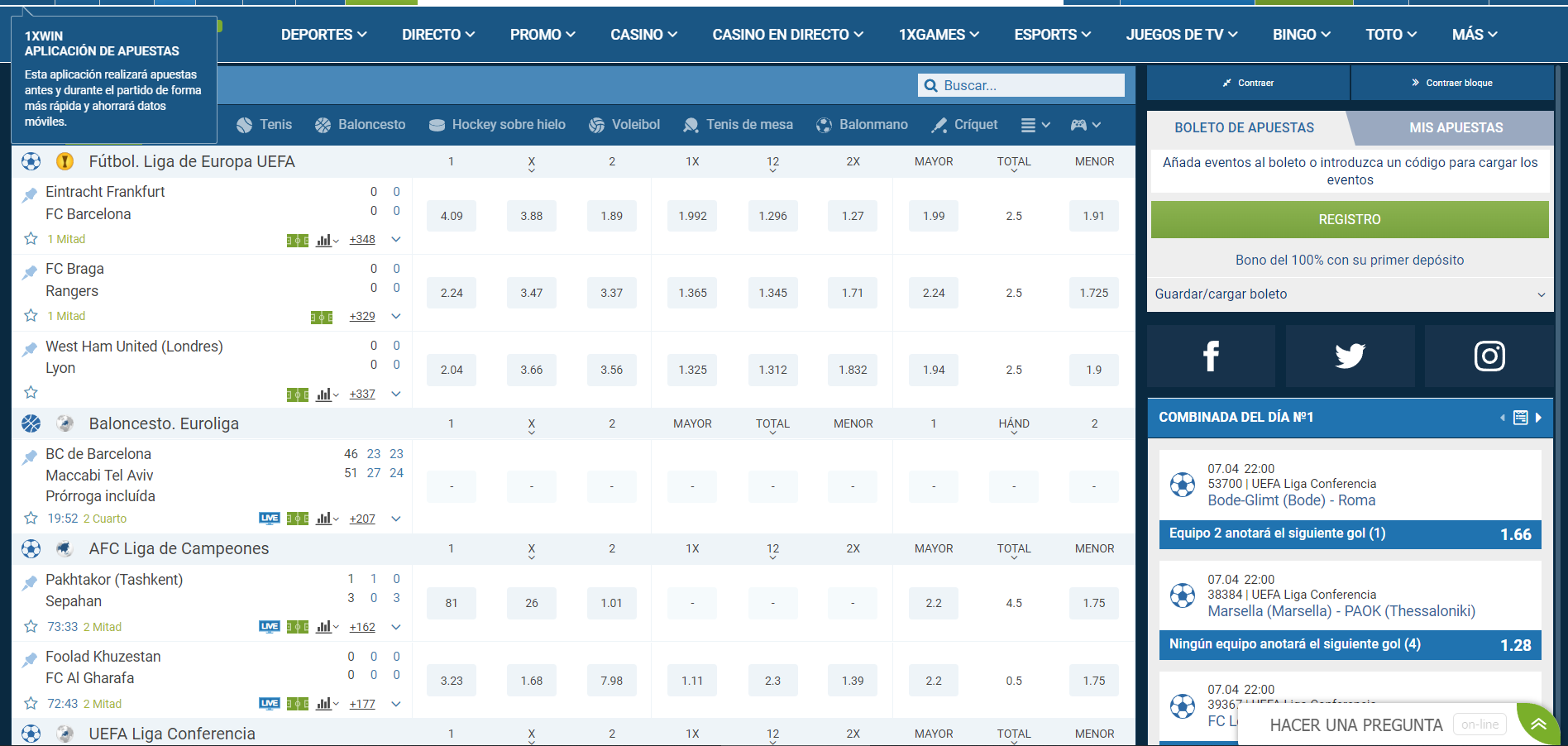This screenshot has height=746, width=1568.
Task: Open the TOTO menu
Action: click(1391, 35)
